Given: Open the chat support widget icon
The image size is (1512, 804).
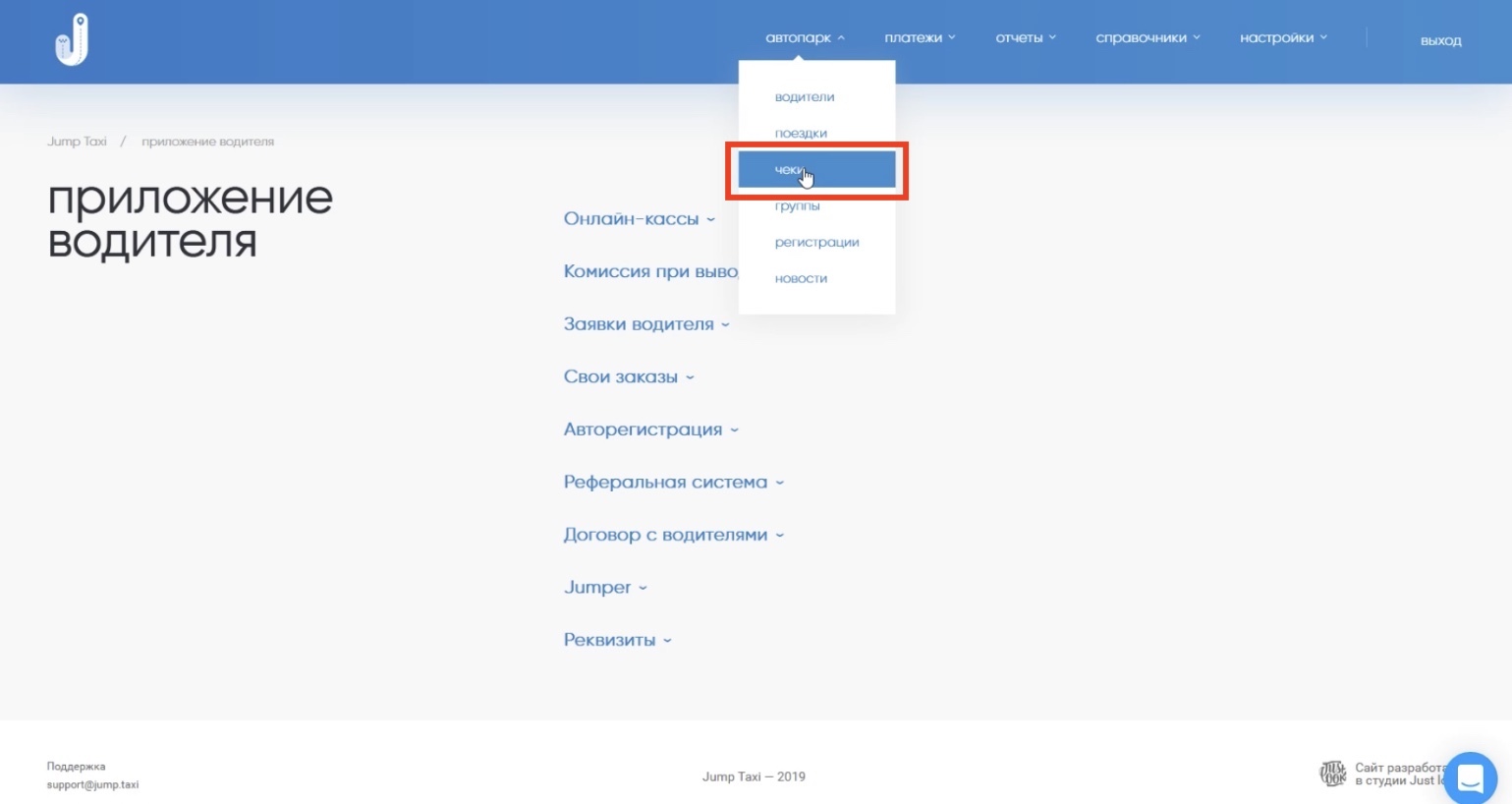Looking at the screenshot, I should point(1470,778).
